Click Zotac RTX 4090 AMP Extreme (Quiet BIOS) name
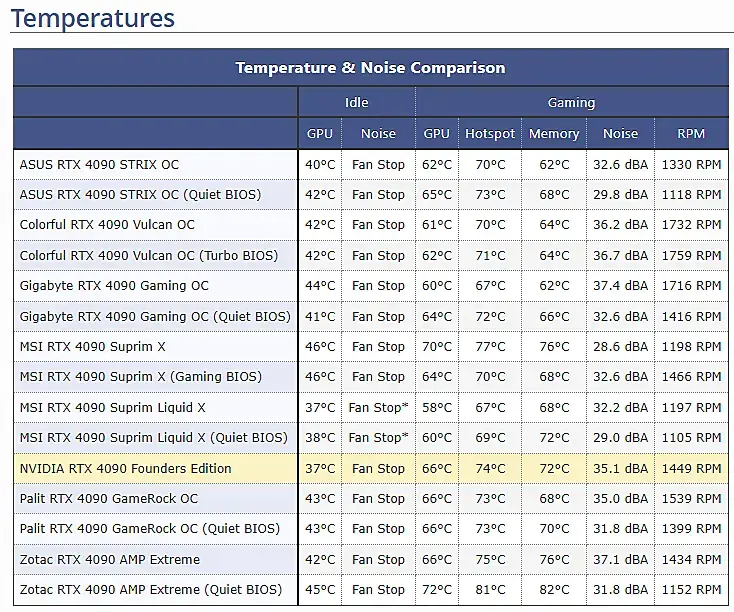Viewport: 734px width, 612px height. pyautogui.click(x=151, y=589)
